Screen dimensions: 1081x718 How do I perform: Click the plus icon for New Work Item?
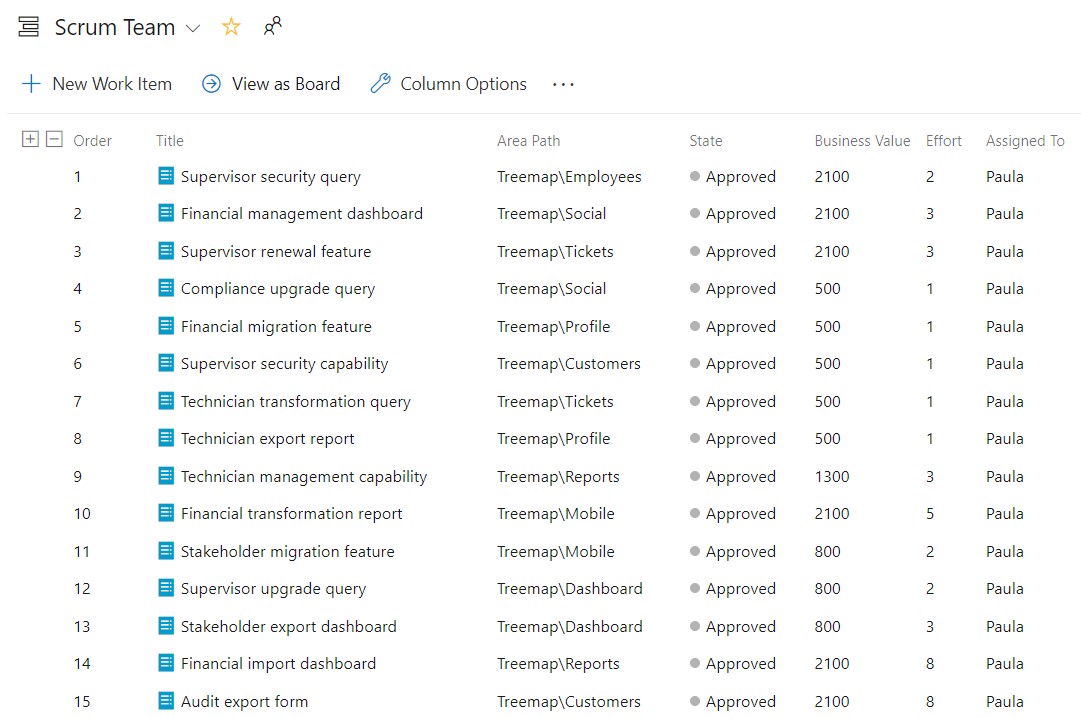31,84
